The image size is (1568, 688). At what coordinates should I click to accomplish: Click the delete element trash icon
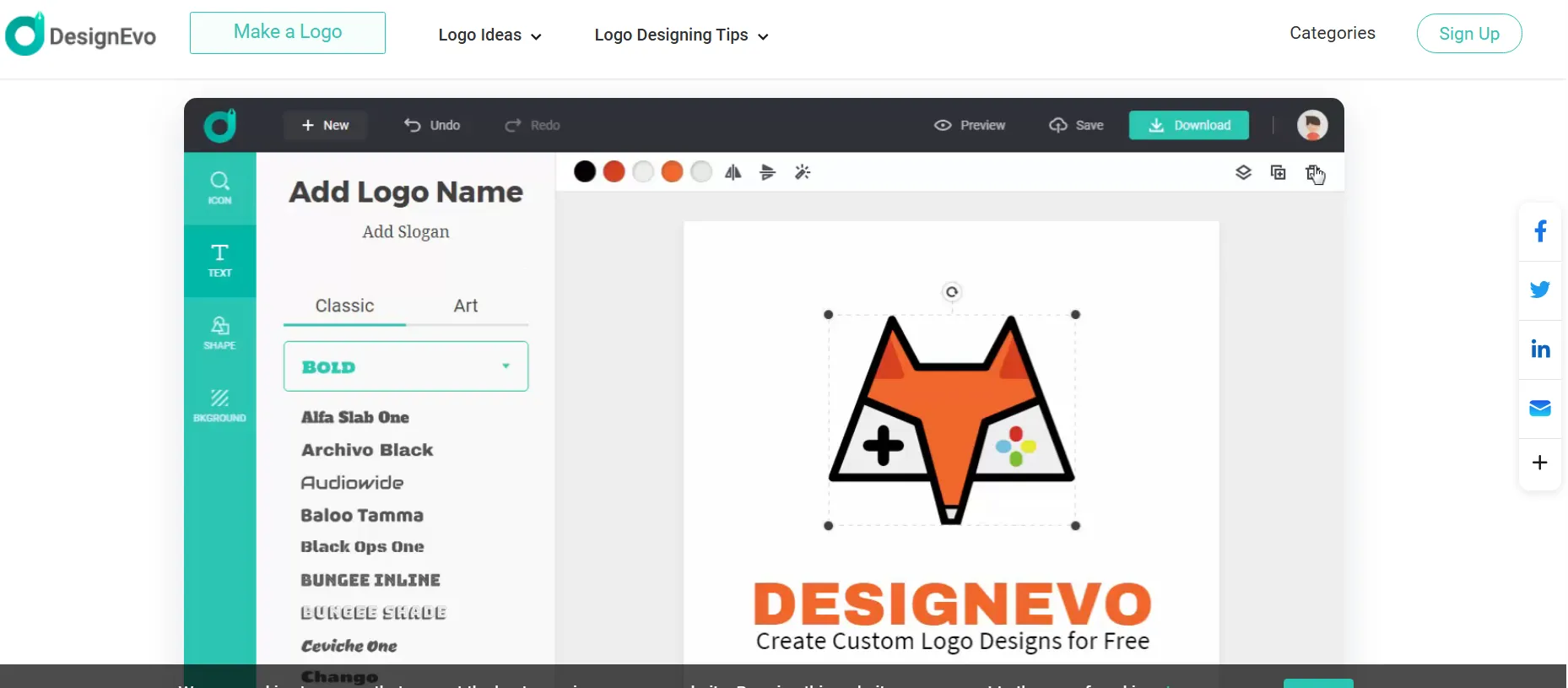click(x=1314, y=172)
